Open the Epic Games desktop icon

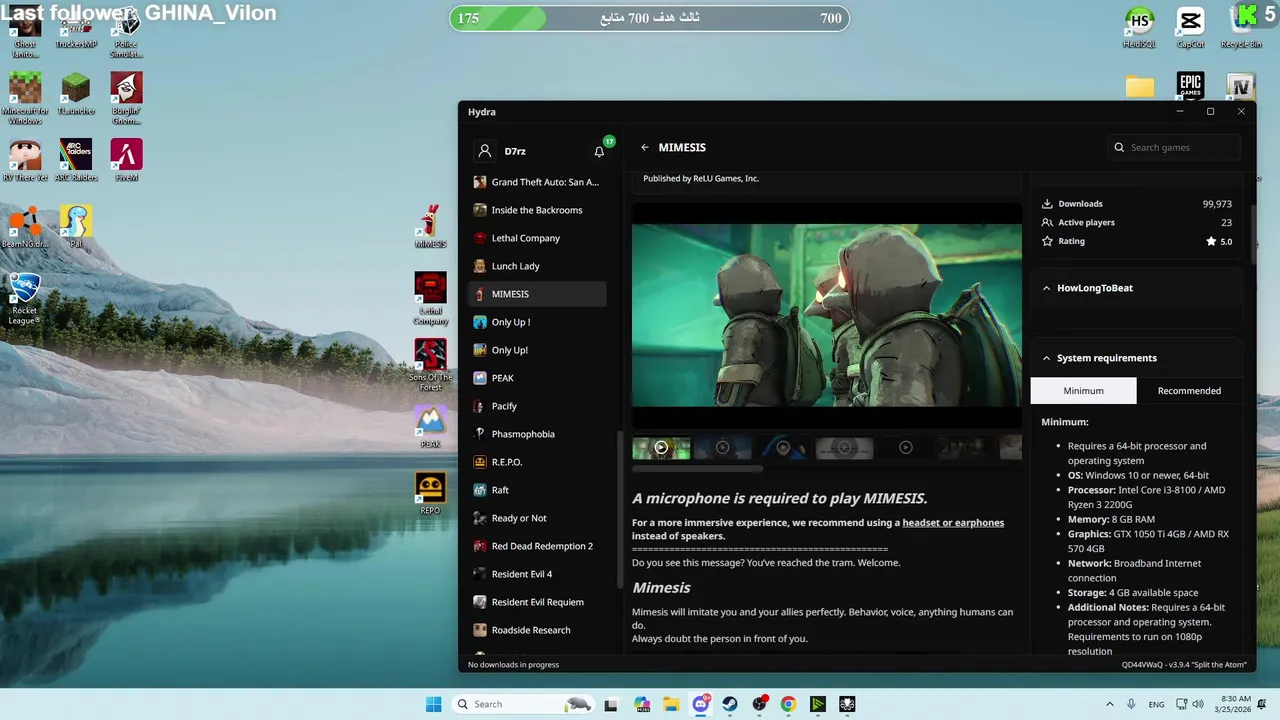coord(1190,86)
